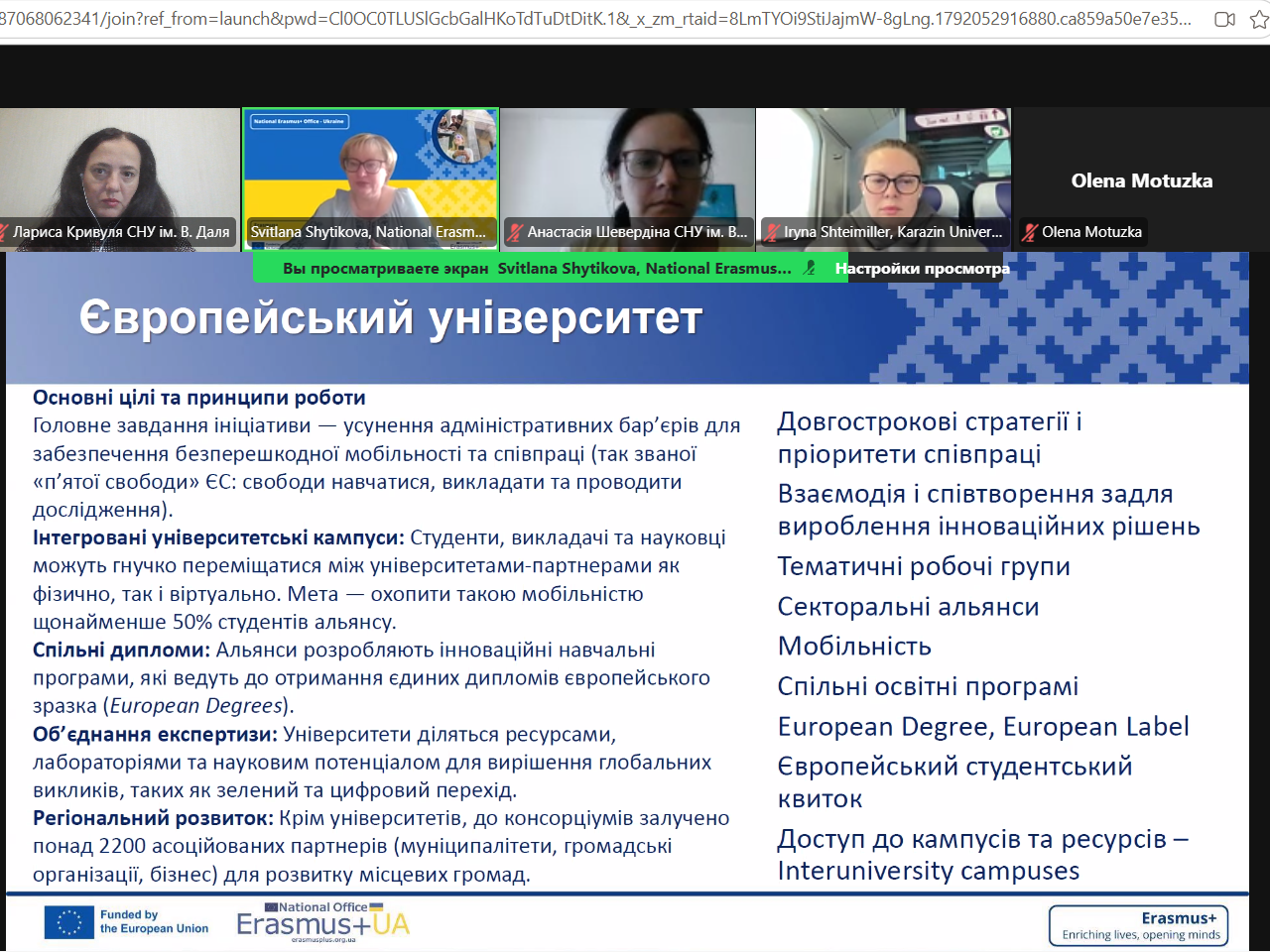The image size is (1270, 952).
Task: Click the italic 'European Degrees' text
Action: coord(196,706)
